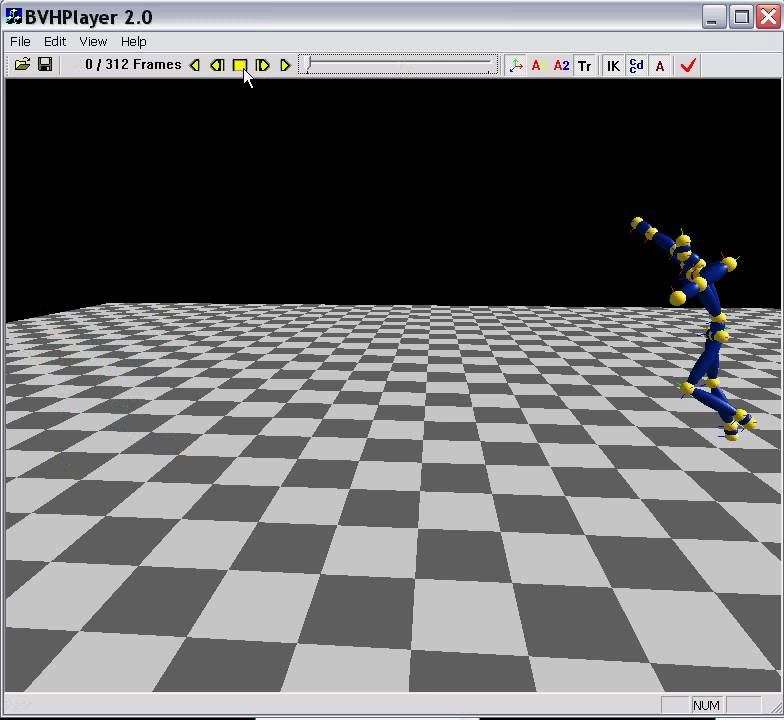Step back one frame
The width and height of the screenshot is (784, 720).
pos(217,66)
